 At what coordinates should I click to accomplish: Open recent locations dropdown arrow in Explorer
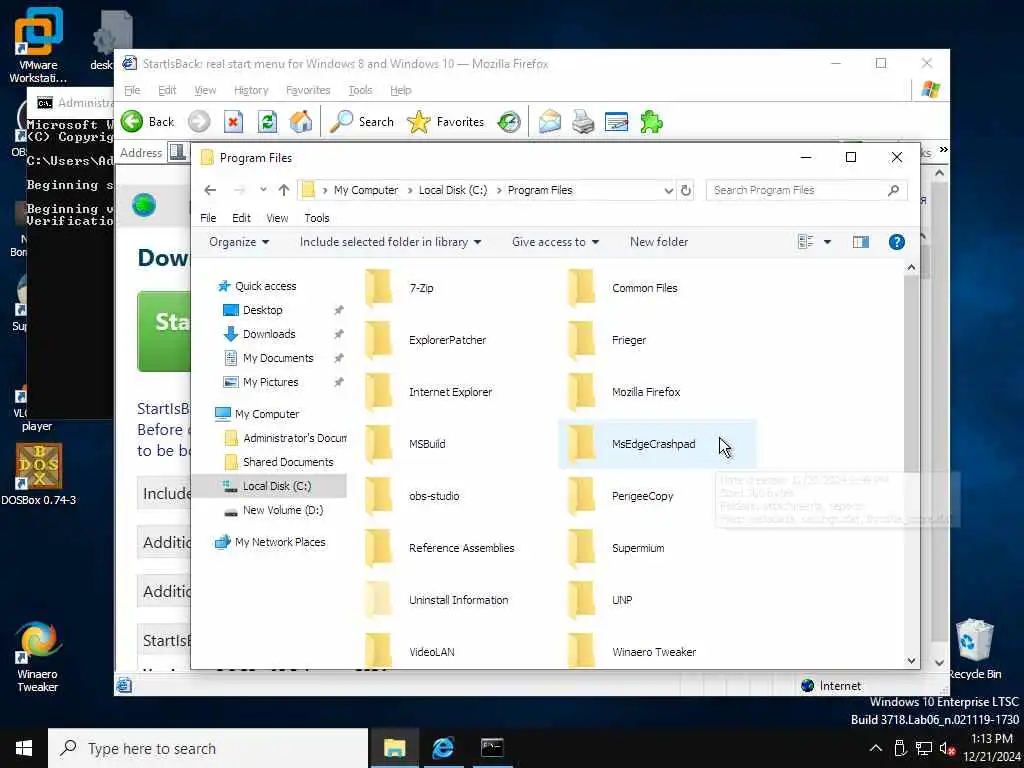(x=263, y=190)
